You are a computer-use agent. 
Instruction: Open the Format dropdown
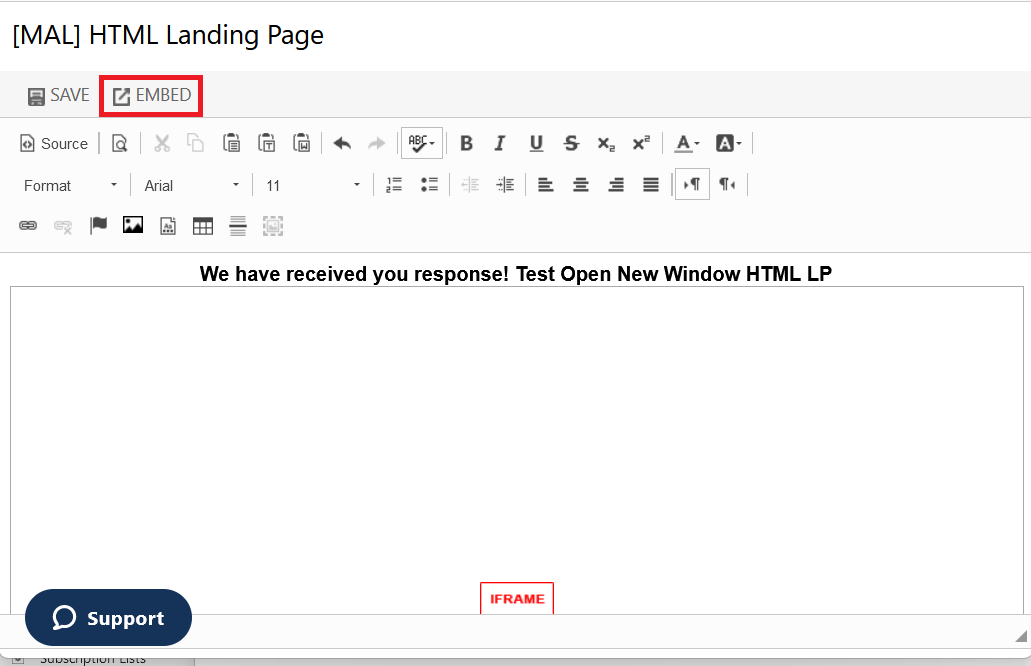tap(70, 186)
